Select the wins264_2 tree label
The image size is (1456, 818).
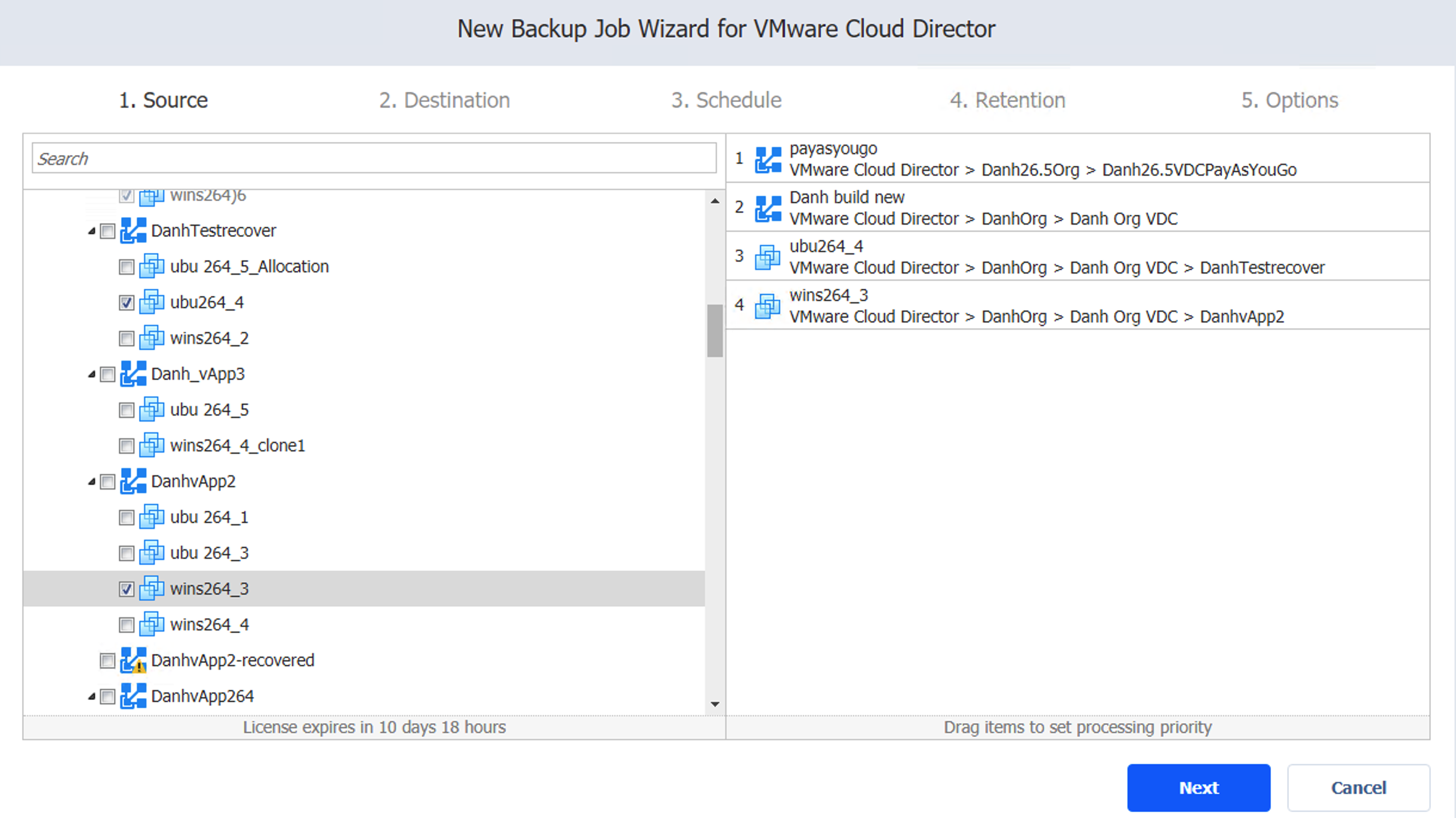(210, 339)
